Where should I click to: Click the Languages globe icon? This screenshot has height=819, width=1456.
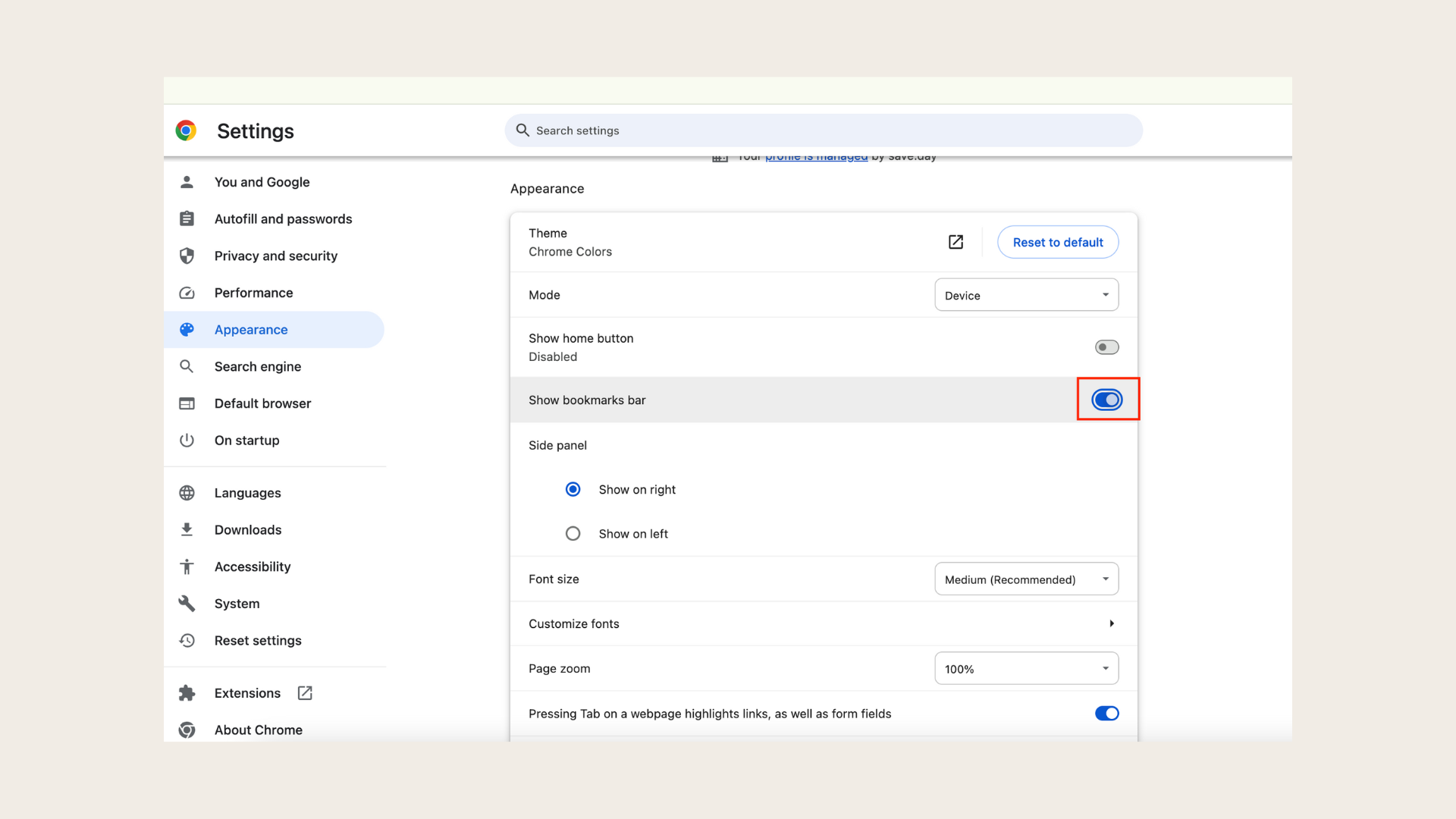pos(187,493)
